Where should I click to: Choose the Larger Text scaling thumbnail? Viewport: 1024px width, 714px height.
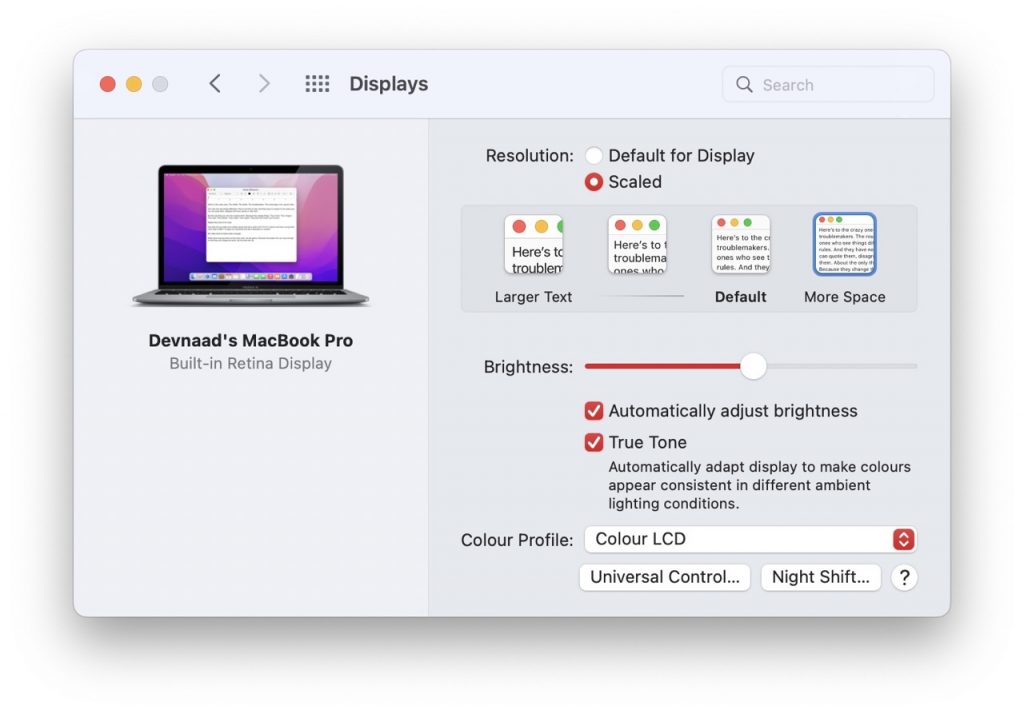click(534, 244)
